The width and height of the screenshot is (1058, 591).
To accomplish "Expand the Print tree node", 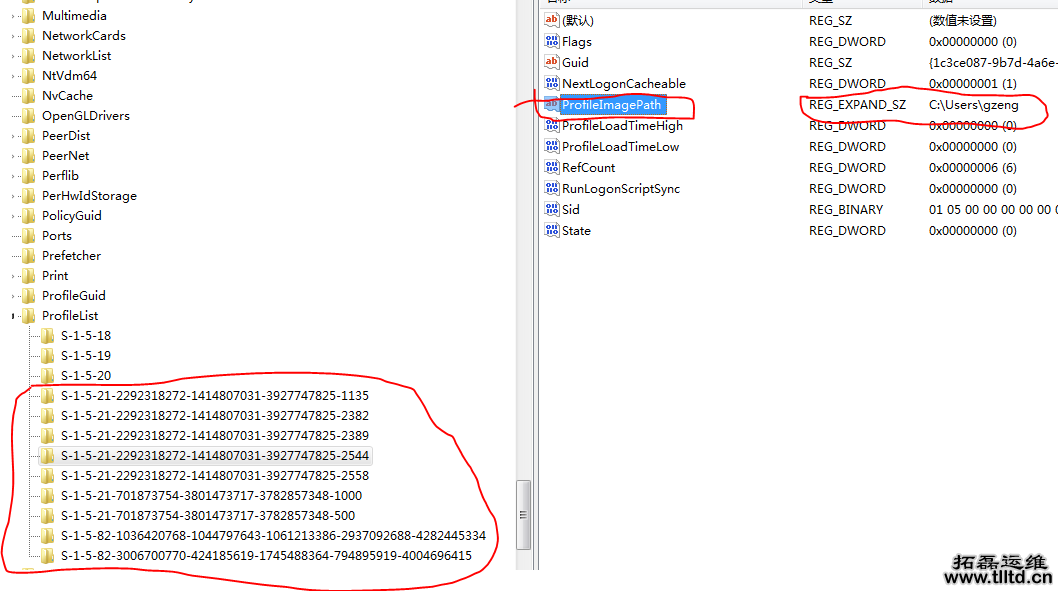I will tap(13, 276).
